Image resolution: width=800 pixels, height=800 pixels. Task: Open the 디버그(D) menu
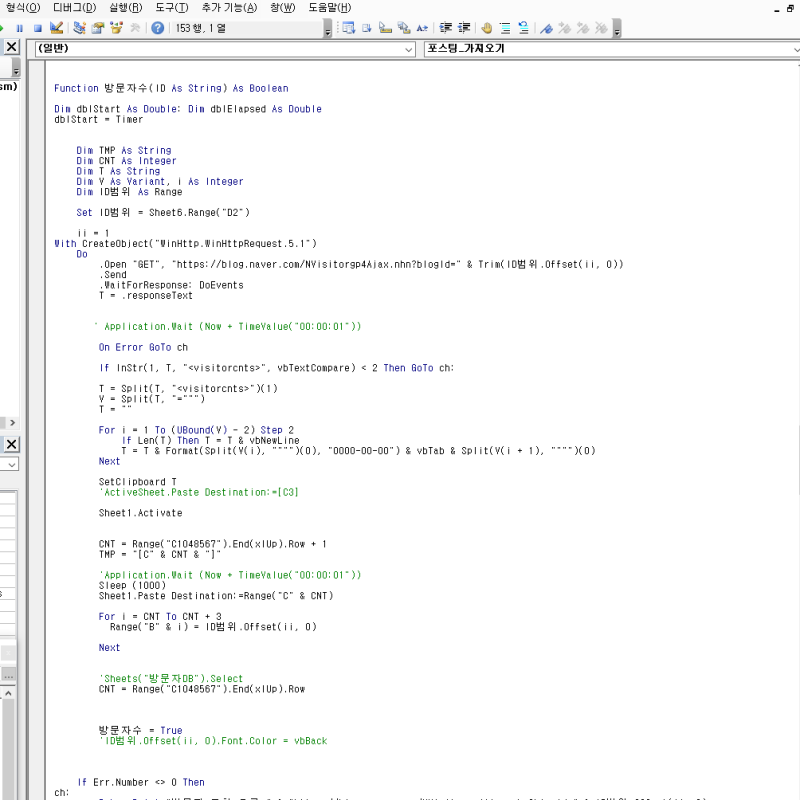point(74,8)
